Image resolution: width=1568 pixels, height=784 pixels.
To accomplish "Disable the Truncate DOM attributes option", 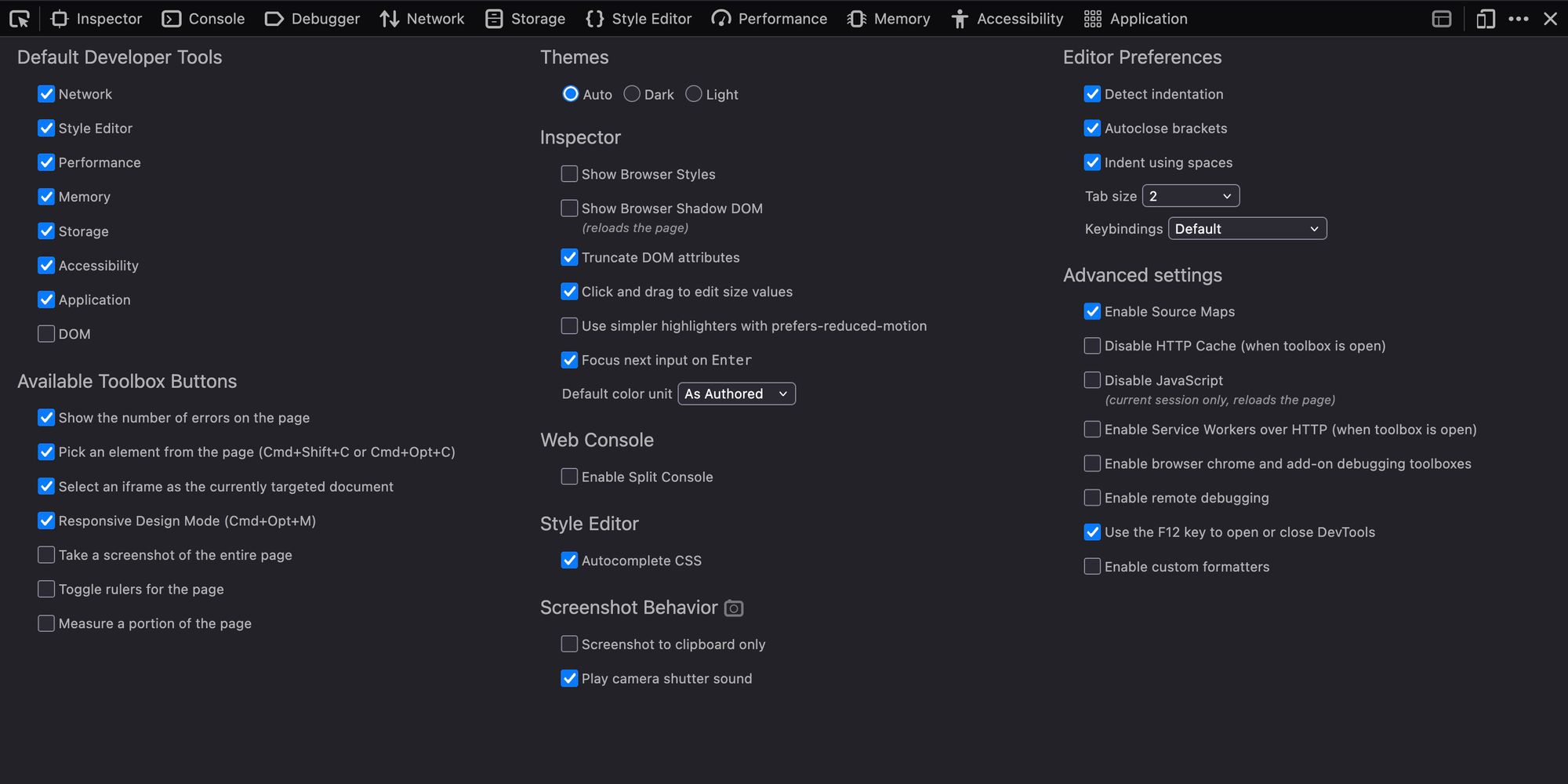I will 569,257.
